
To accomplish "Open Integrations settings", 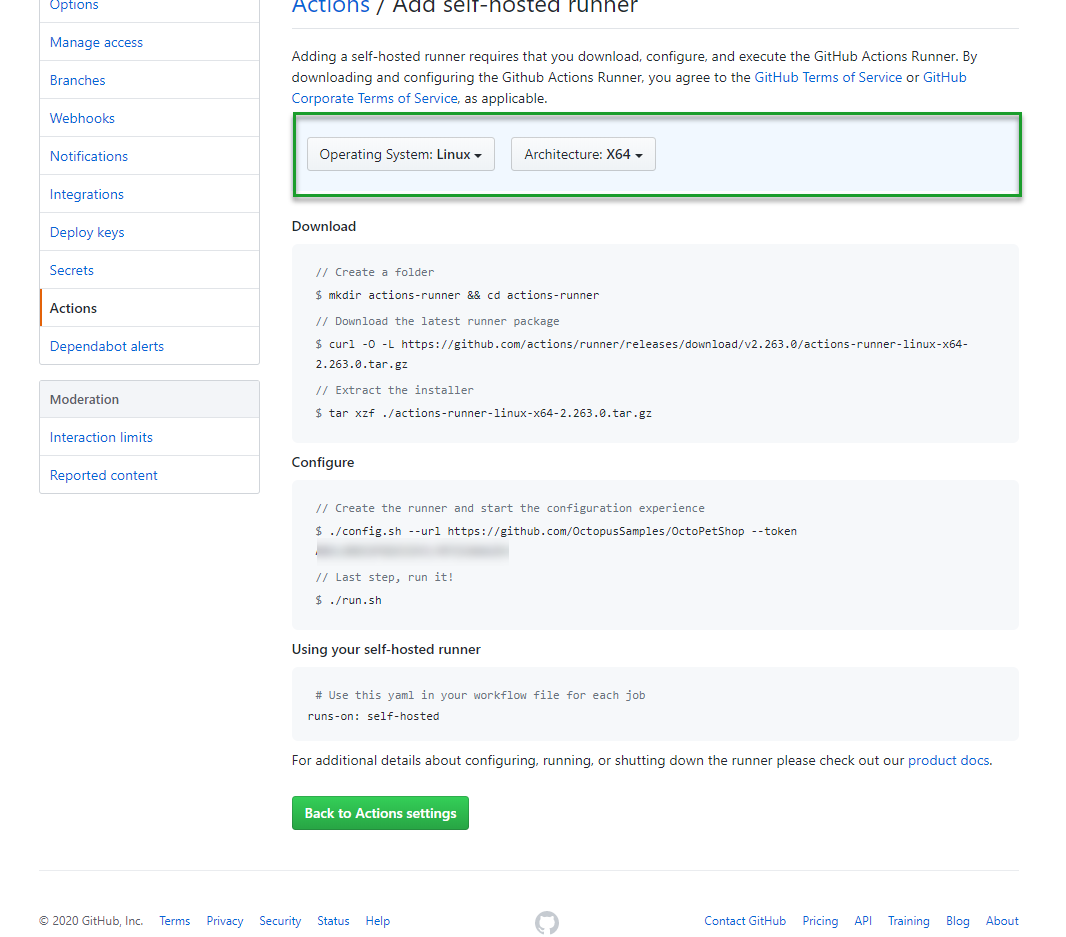I will (x=87, y=194).
